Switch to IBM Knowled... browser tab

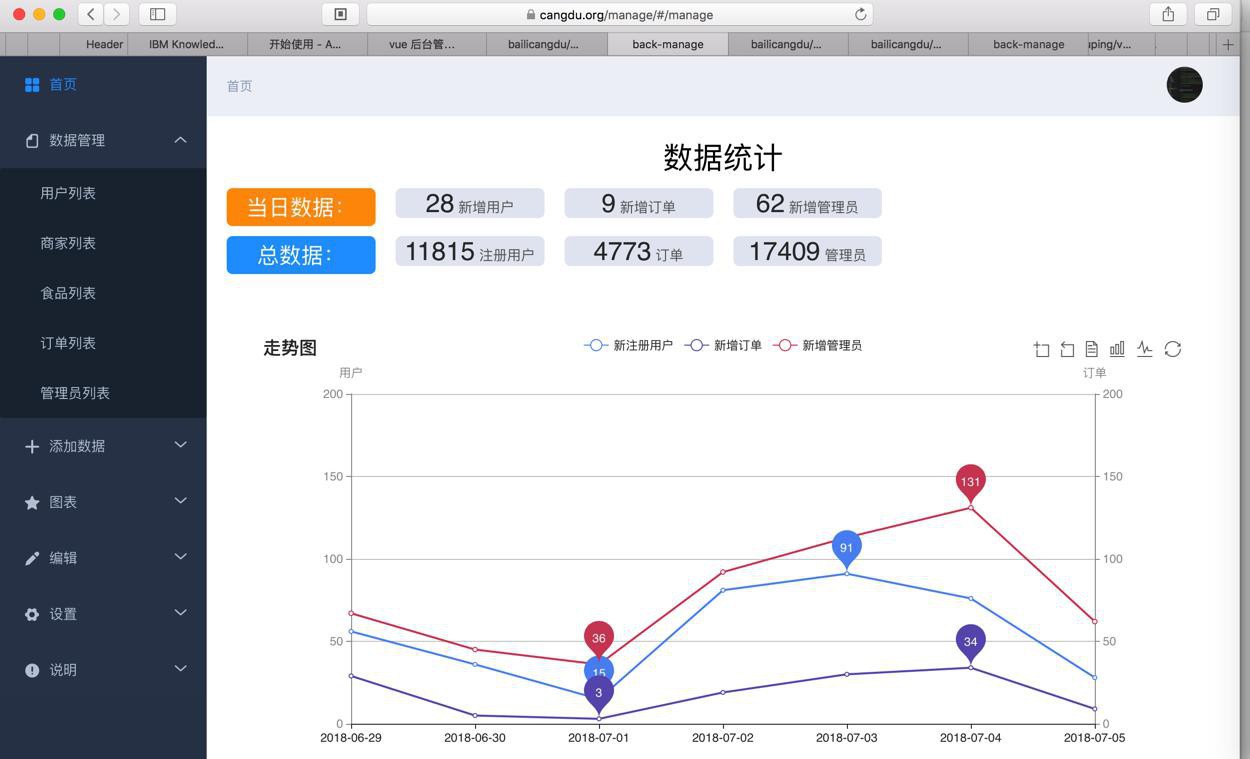coord(186,44)
